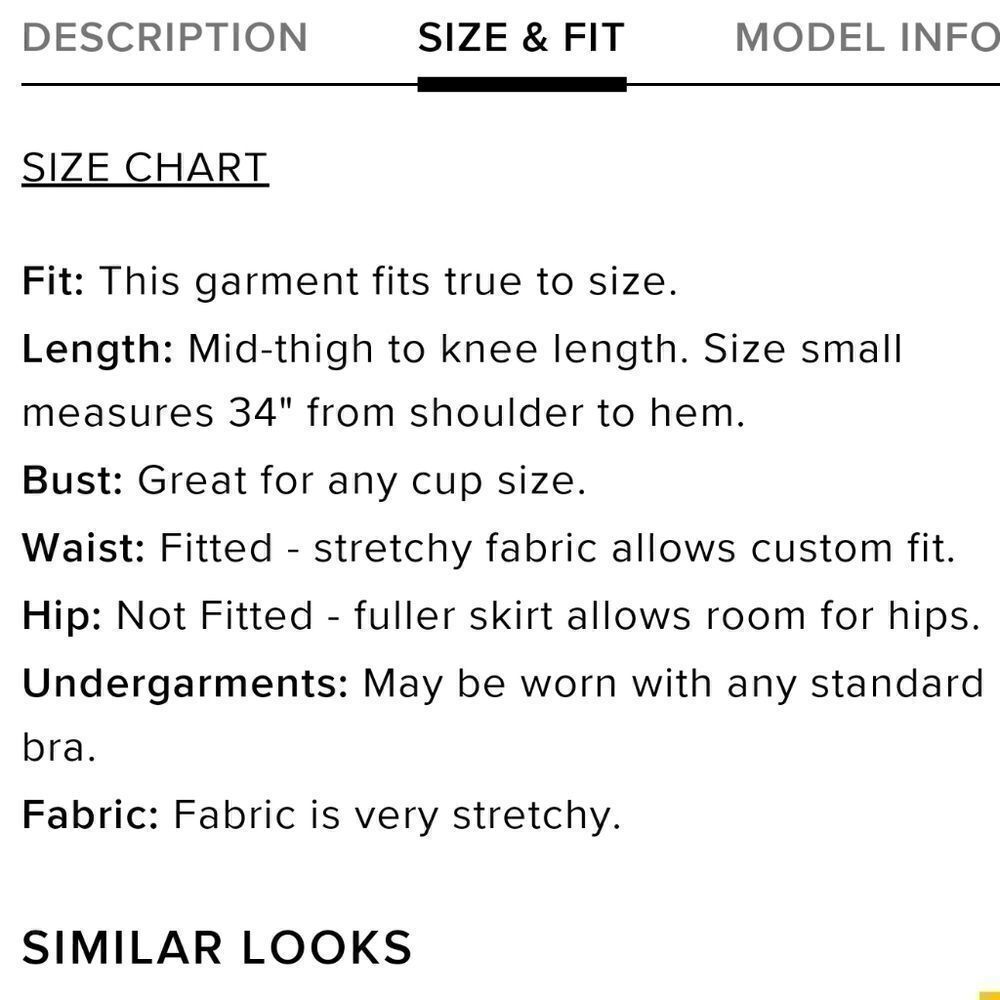Select the SIZE & FIT tab
This screenshot has height=1000, width=1000.
tap(521, 38)
